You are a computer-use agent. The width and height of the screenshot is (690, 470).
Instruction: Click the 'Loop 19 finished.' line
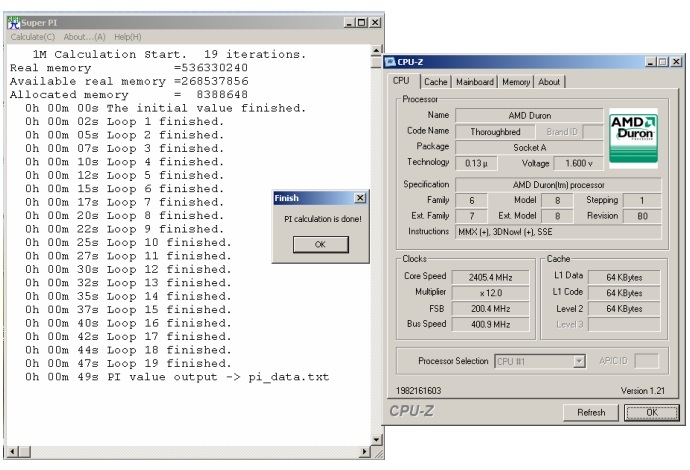click(128, 364)
